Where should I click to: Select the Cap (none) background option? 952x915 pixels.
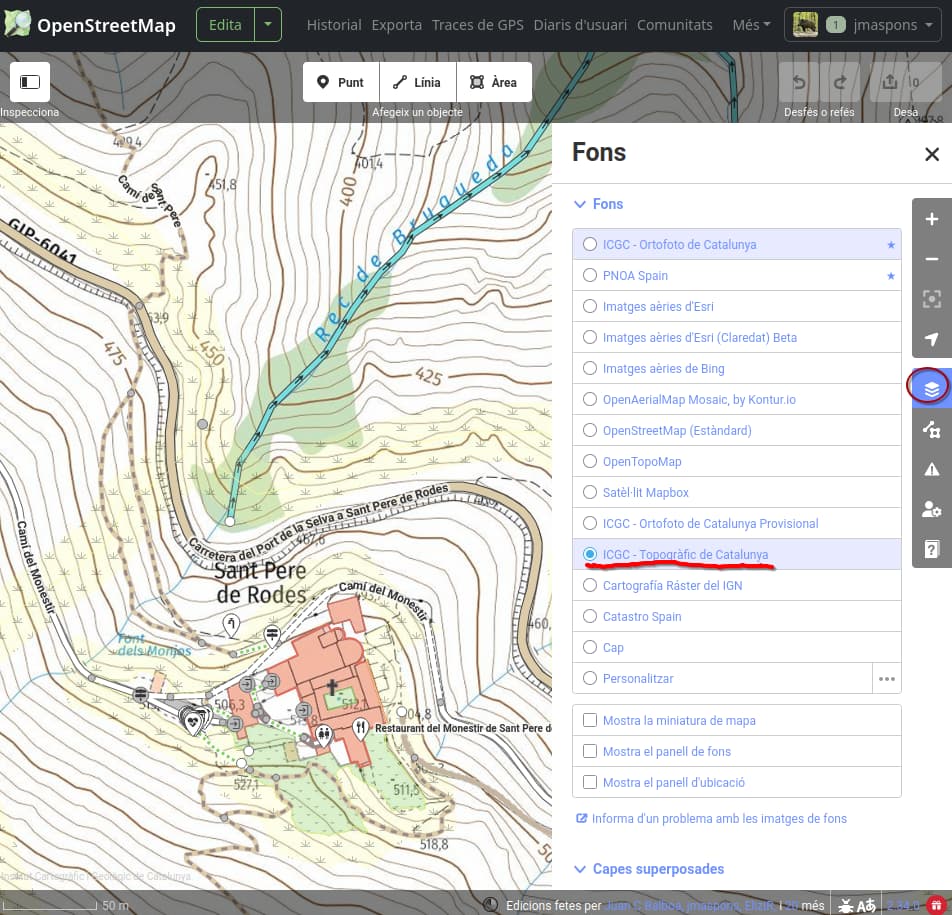(x=736, y=647)
